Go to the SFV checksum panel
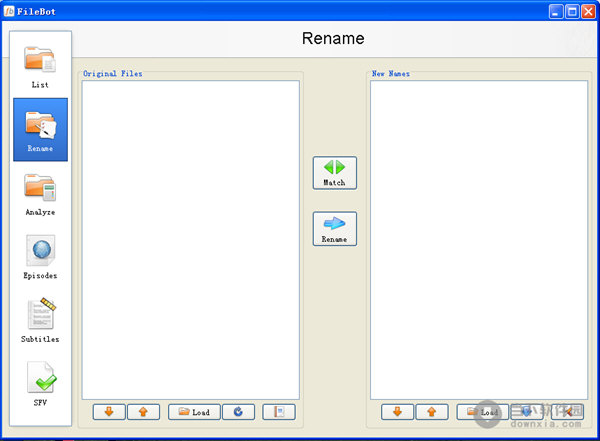The width and height of the screenshot is (600, 441). 40,384
